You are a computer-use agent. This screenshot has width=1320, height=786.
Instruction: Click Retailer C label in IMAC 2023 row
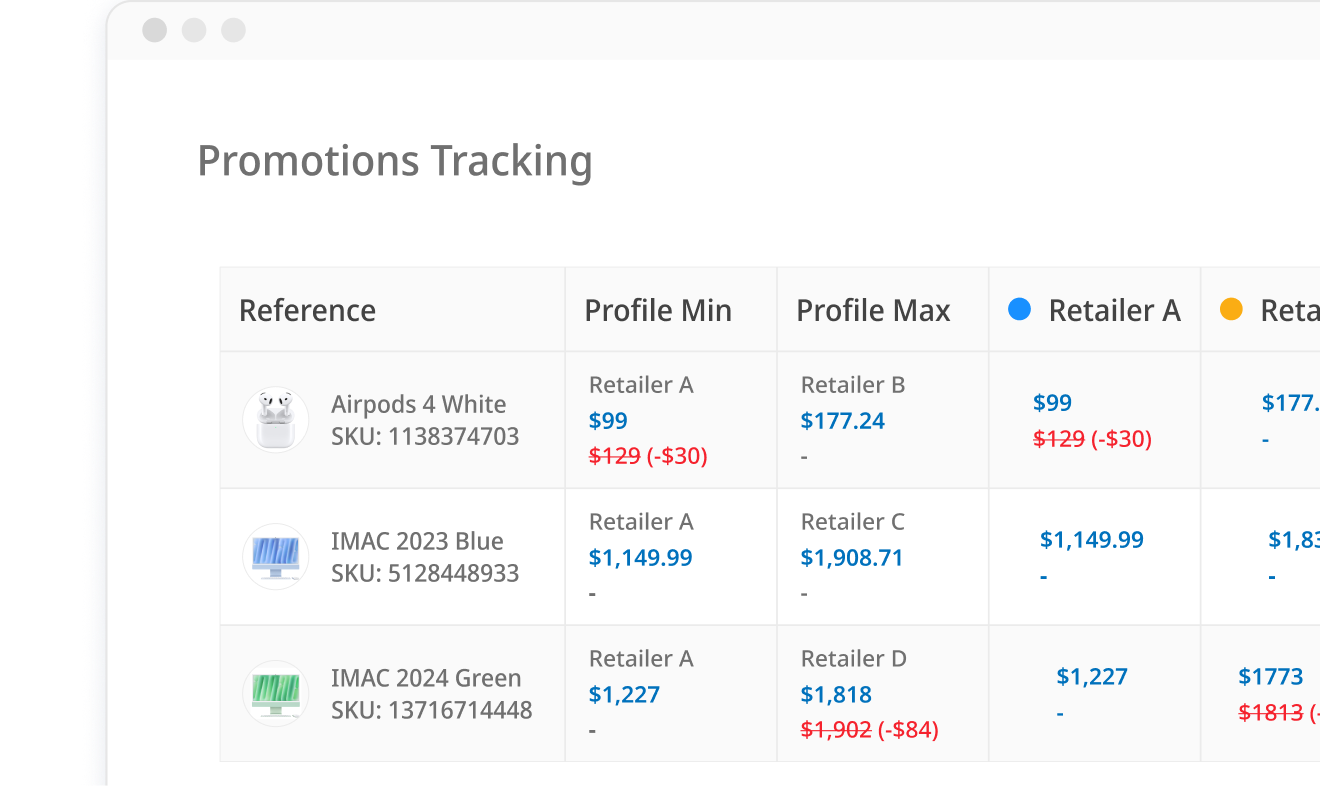pyautogui.click(x=852, y=522)
